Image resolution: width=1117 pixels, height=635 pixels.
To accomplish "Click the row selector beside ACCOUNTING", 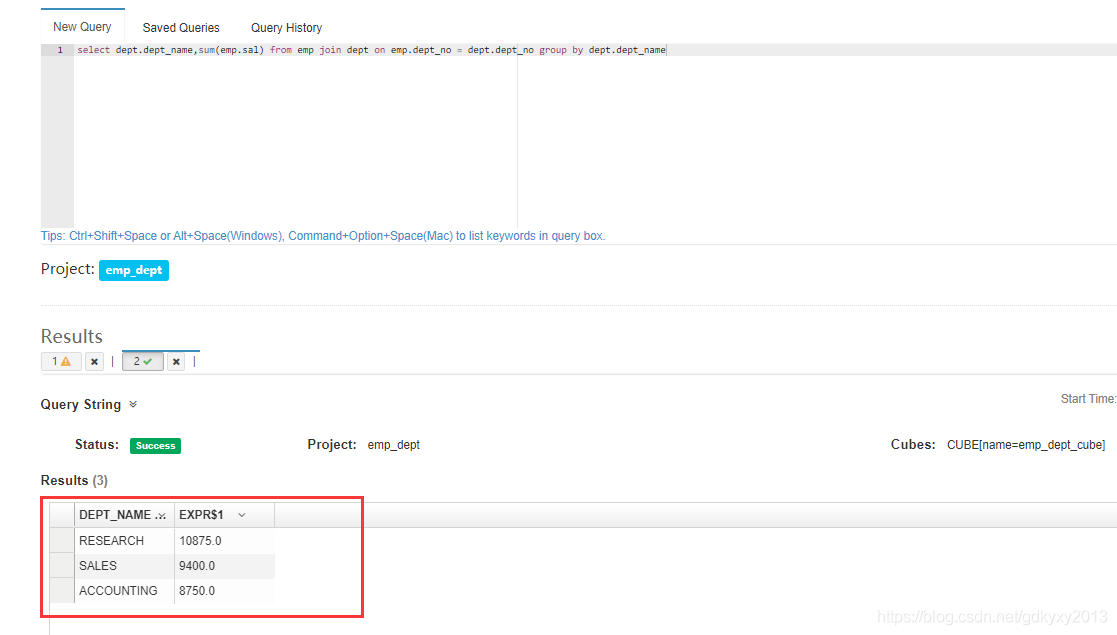I will pyautogui.click(x=62, y=590).
